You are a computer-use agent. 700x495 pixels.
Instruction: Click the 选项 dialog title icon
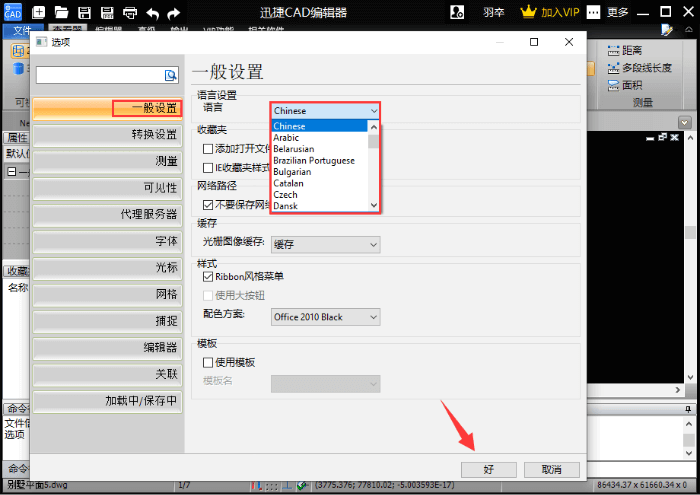[42, 42]
